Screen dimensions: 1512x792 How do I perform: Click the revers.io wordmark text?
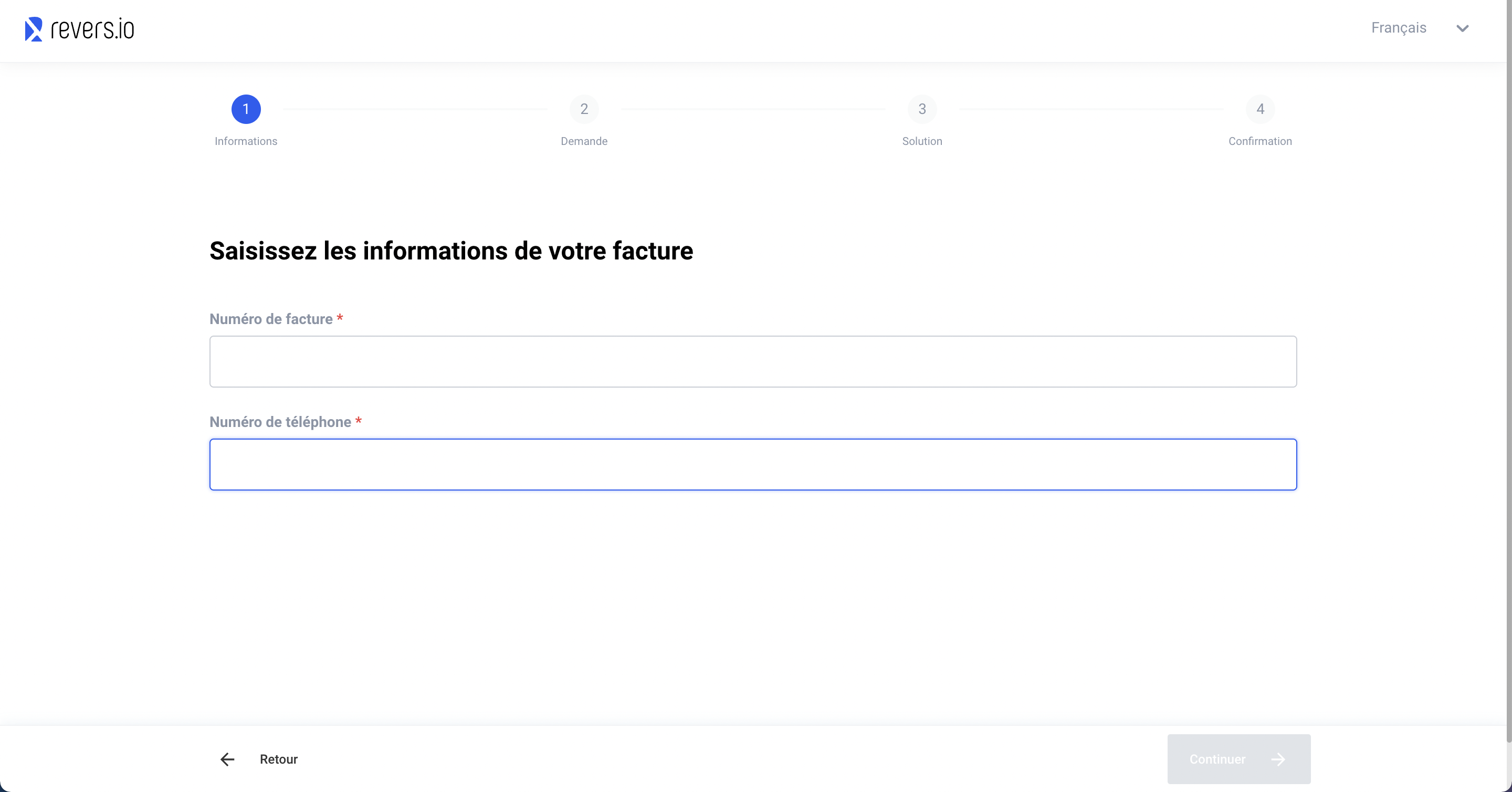pyautogui.click(x=93, y=29)
